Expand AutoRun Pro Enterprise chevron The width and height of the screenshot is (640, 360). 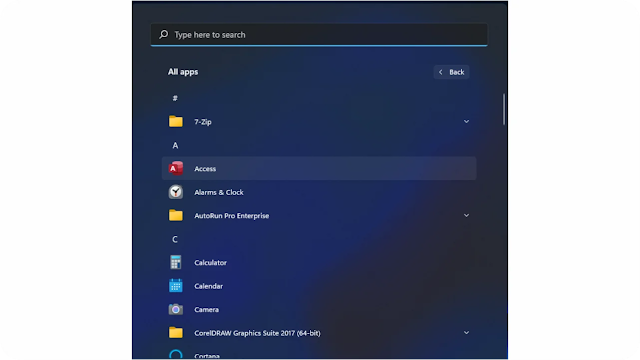click(x=466, y=215)
